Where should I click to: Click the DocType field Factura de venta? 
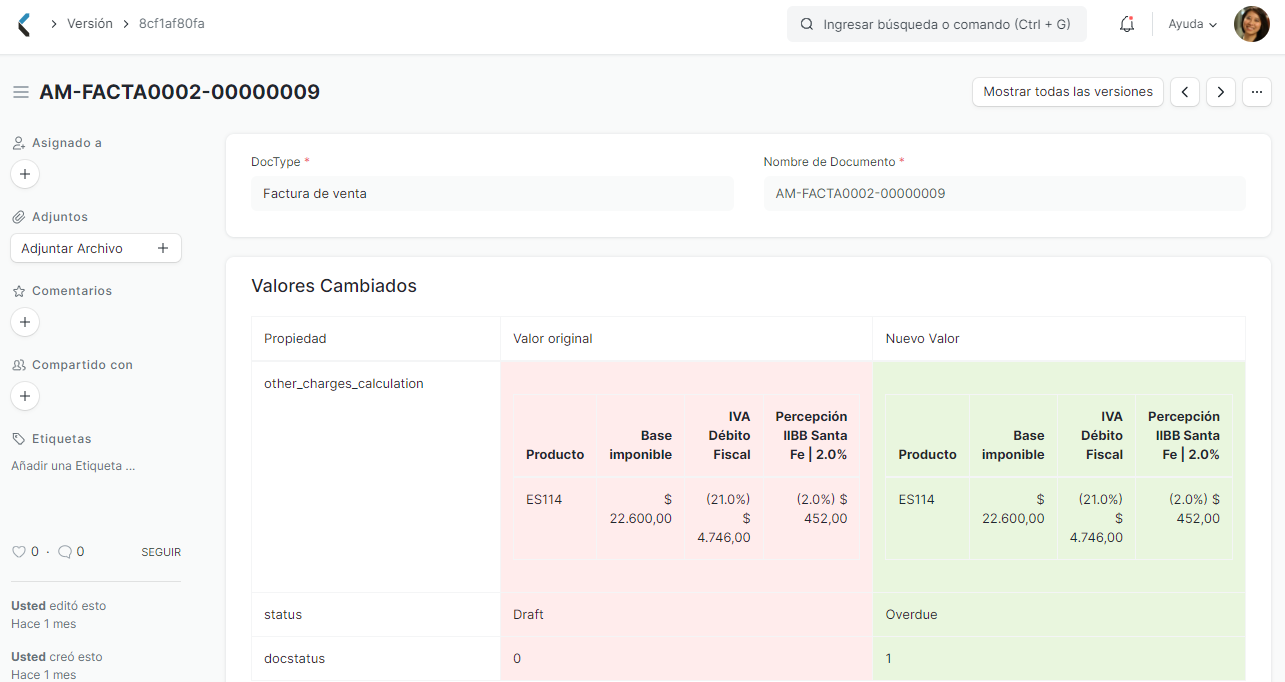point(492,194)
